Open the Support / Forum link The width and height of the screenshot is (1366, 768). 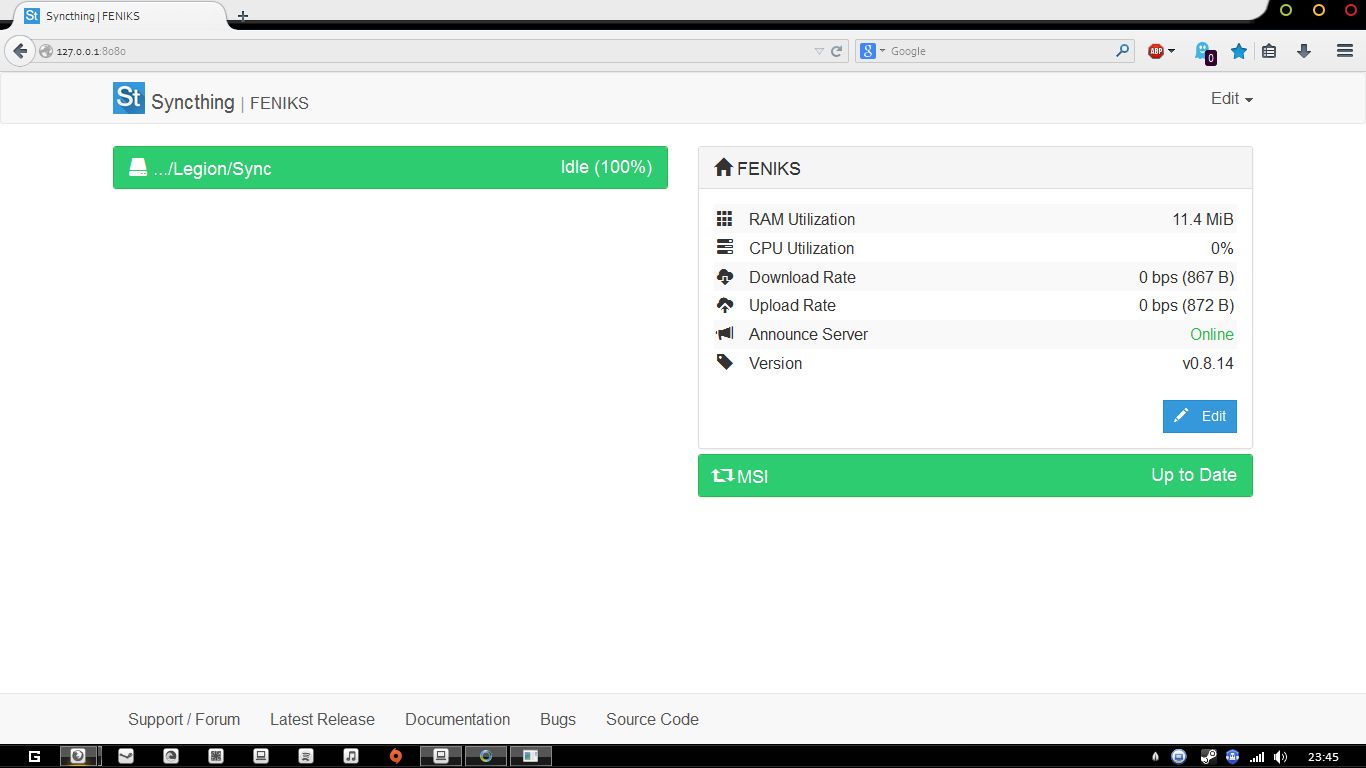[184, 719]
